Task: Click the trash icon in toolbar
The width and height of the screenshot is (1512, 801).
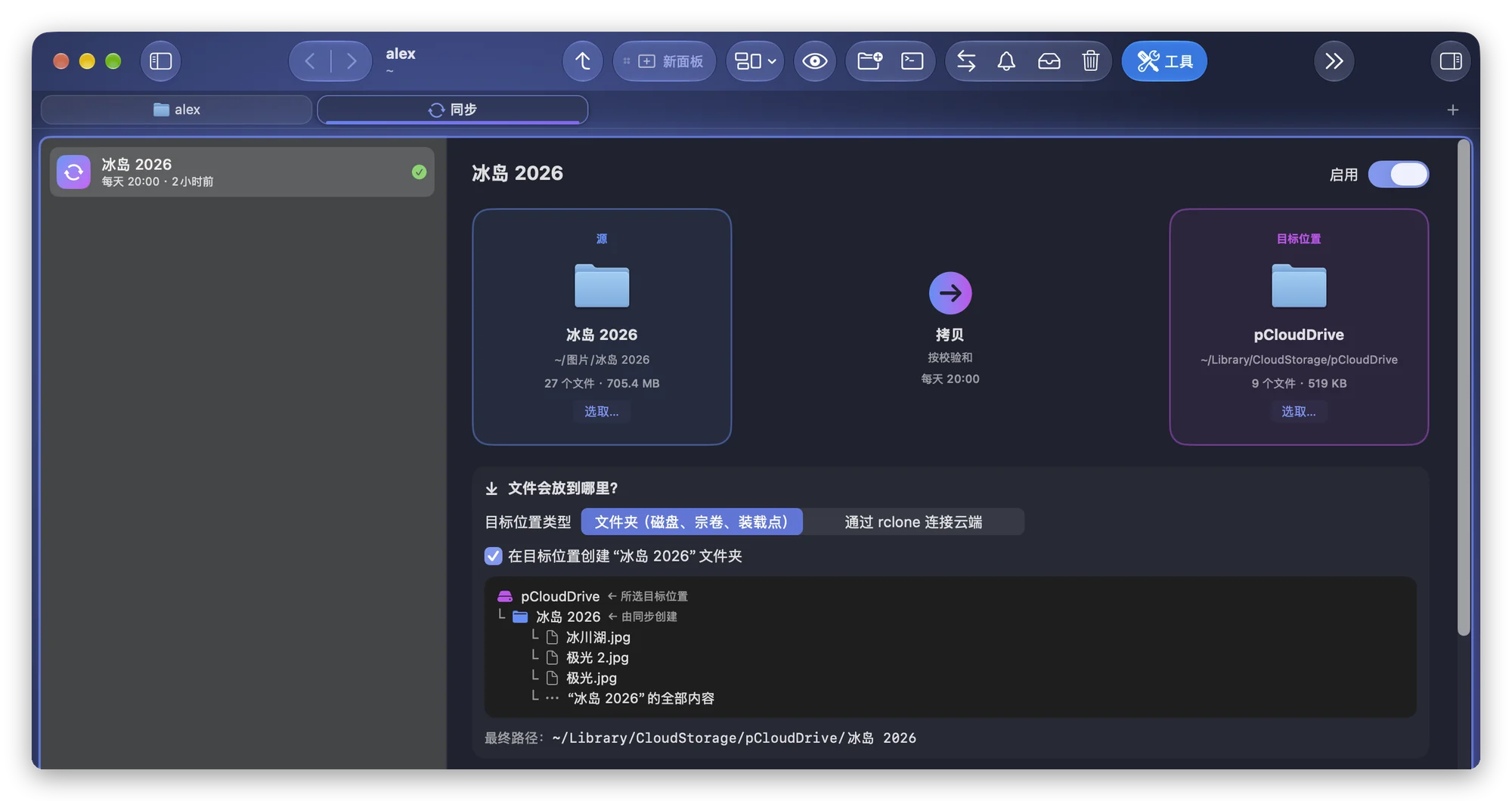Action: point(1090,61)
